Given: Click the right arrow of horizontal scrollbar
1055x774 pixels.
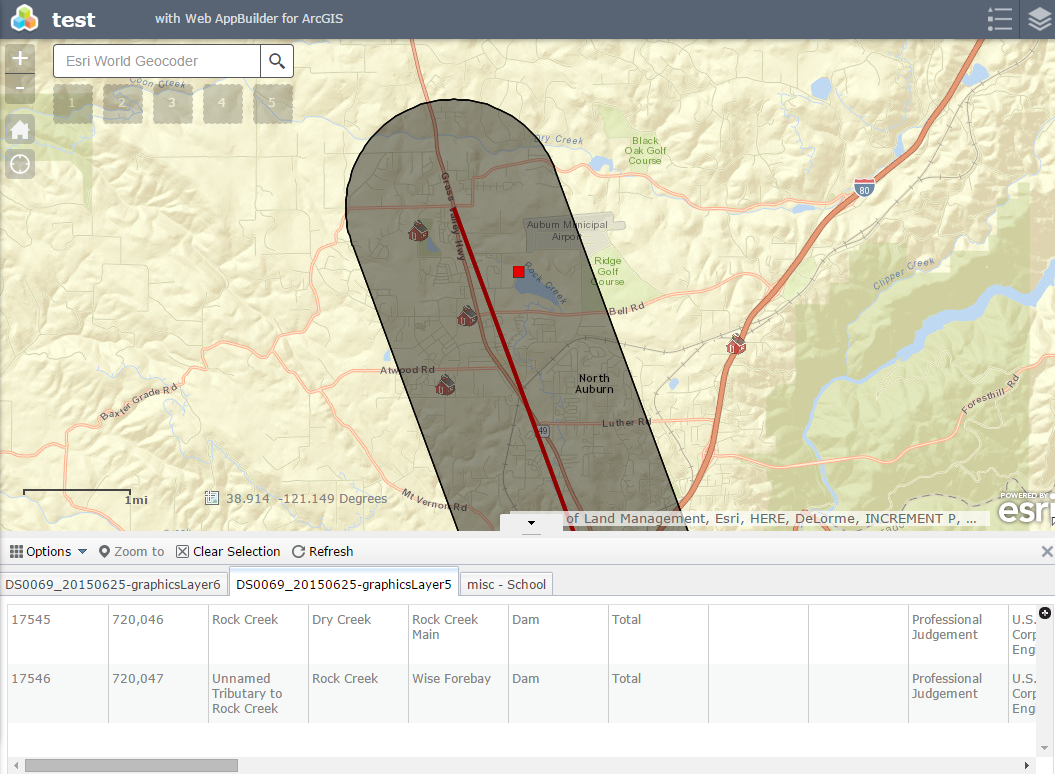Looking at the screenshot, I should tap(1027, 765).
